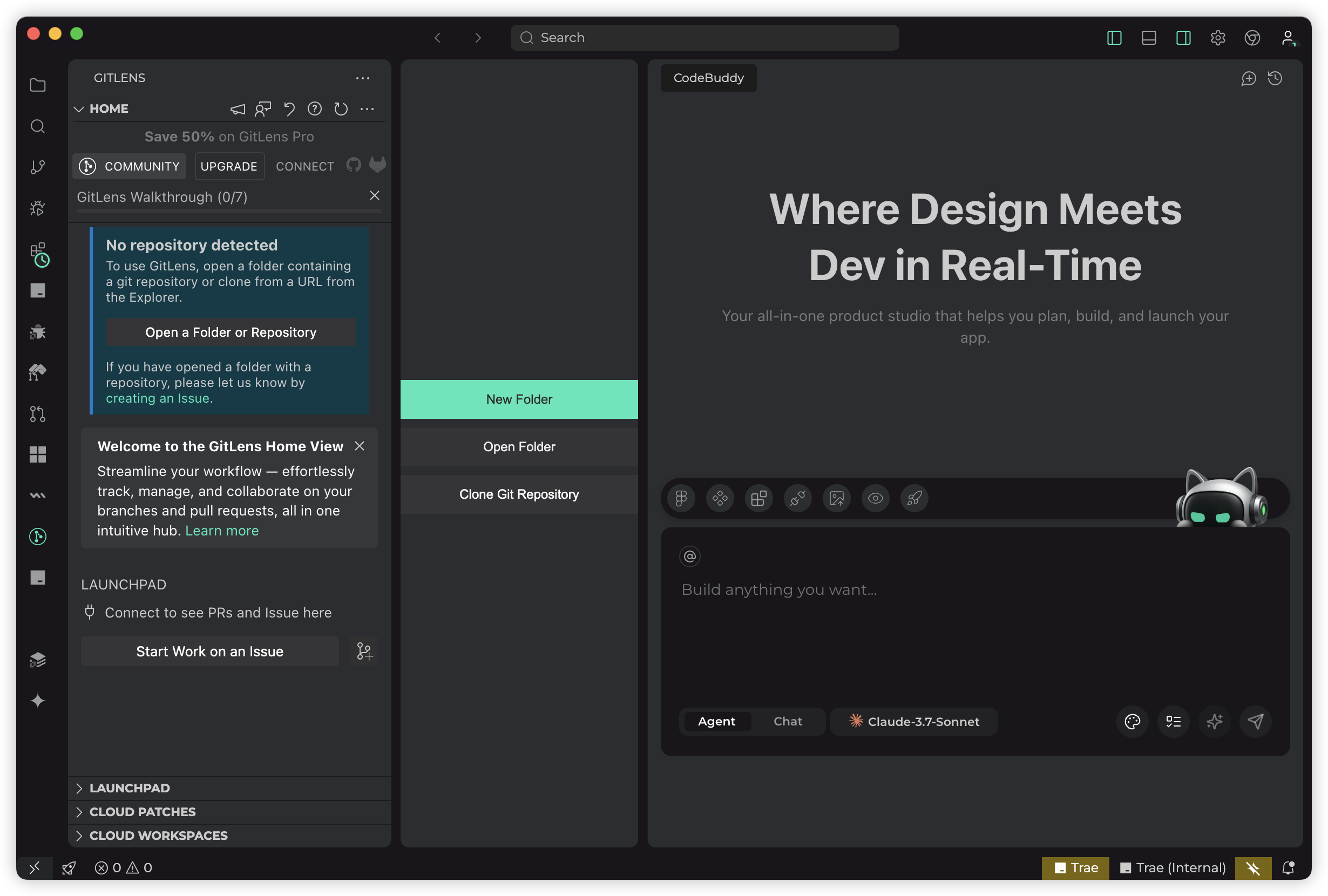The width and height of the screenshot is (1328, 896).
Task: Click the Clone Git Repository button
Action: pyautogui.click(x=519, y=494)
